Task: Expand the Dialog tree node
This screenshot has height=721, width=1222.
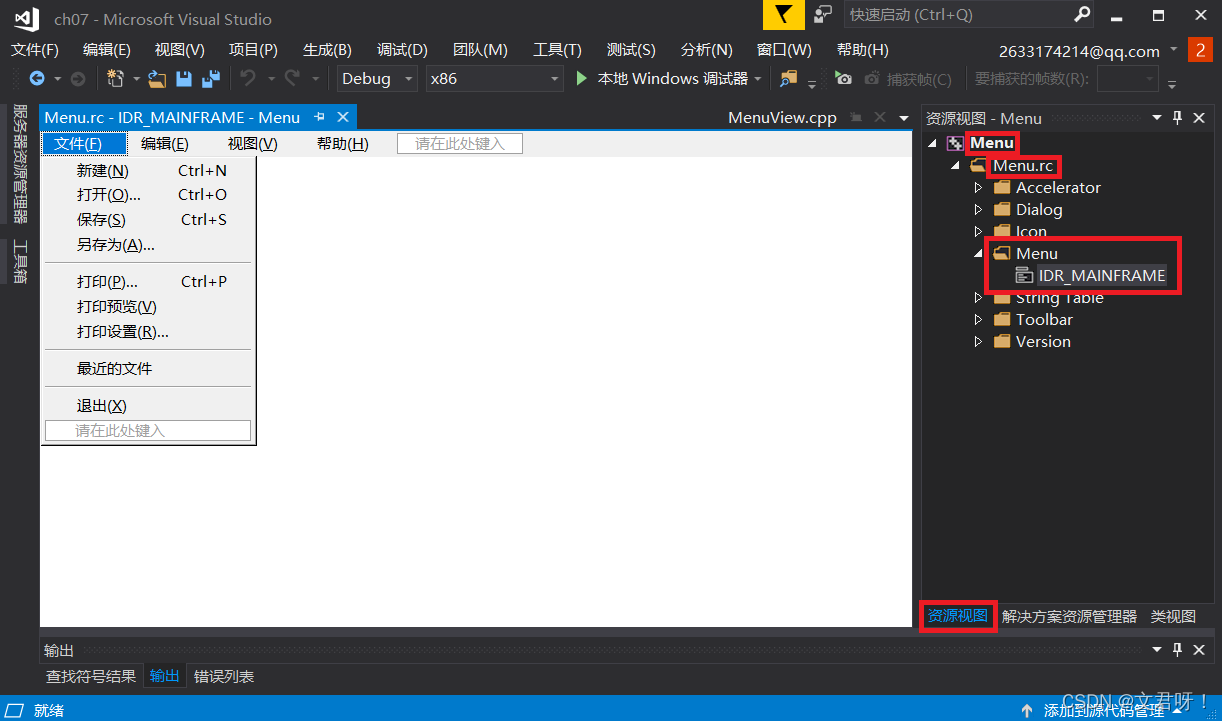Action: (x=978, y=209)
